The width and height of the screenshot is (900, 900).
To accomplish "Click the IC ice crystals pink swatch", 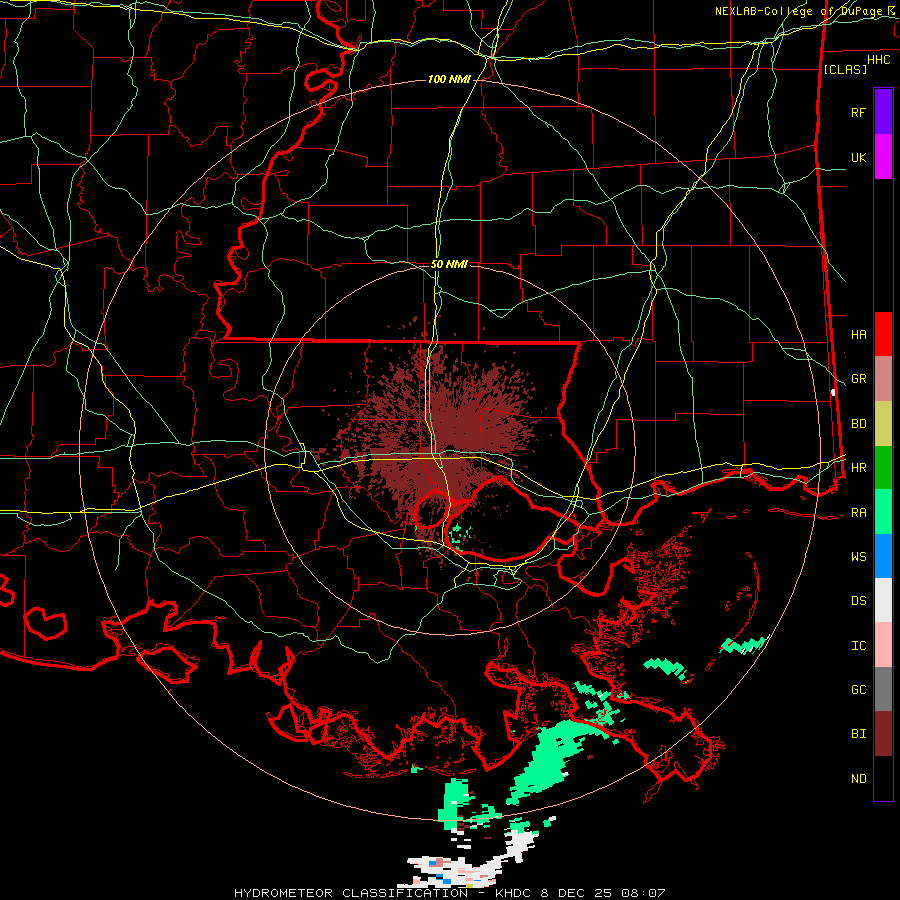I will click(883, 645).
